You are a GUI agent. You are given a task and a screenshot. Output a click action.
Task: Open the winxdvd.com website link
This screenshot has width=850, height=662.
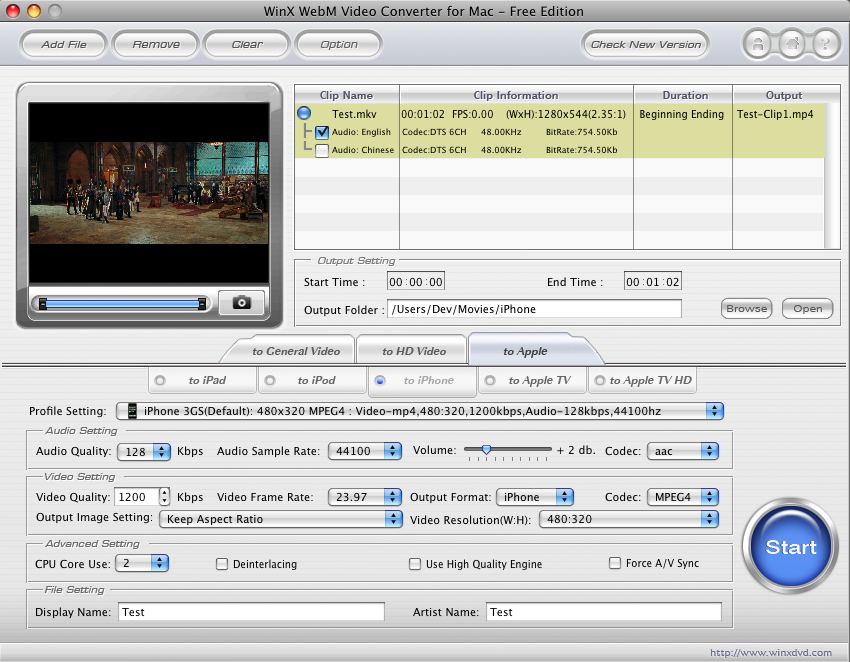pyautogui.click(x=771, y=653)
